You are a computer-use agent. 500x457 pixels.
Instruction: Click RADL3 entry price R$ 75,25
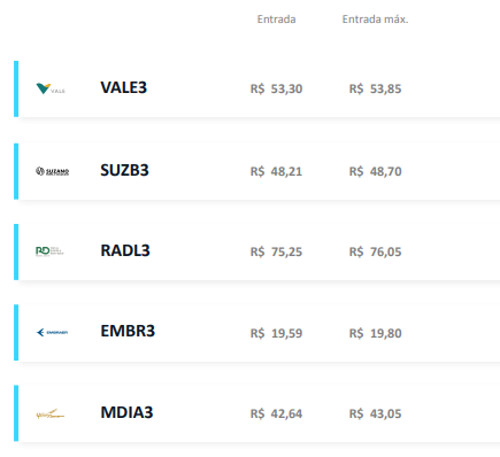tap(276, 252)
